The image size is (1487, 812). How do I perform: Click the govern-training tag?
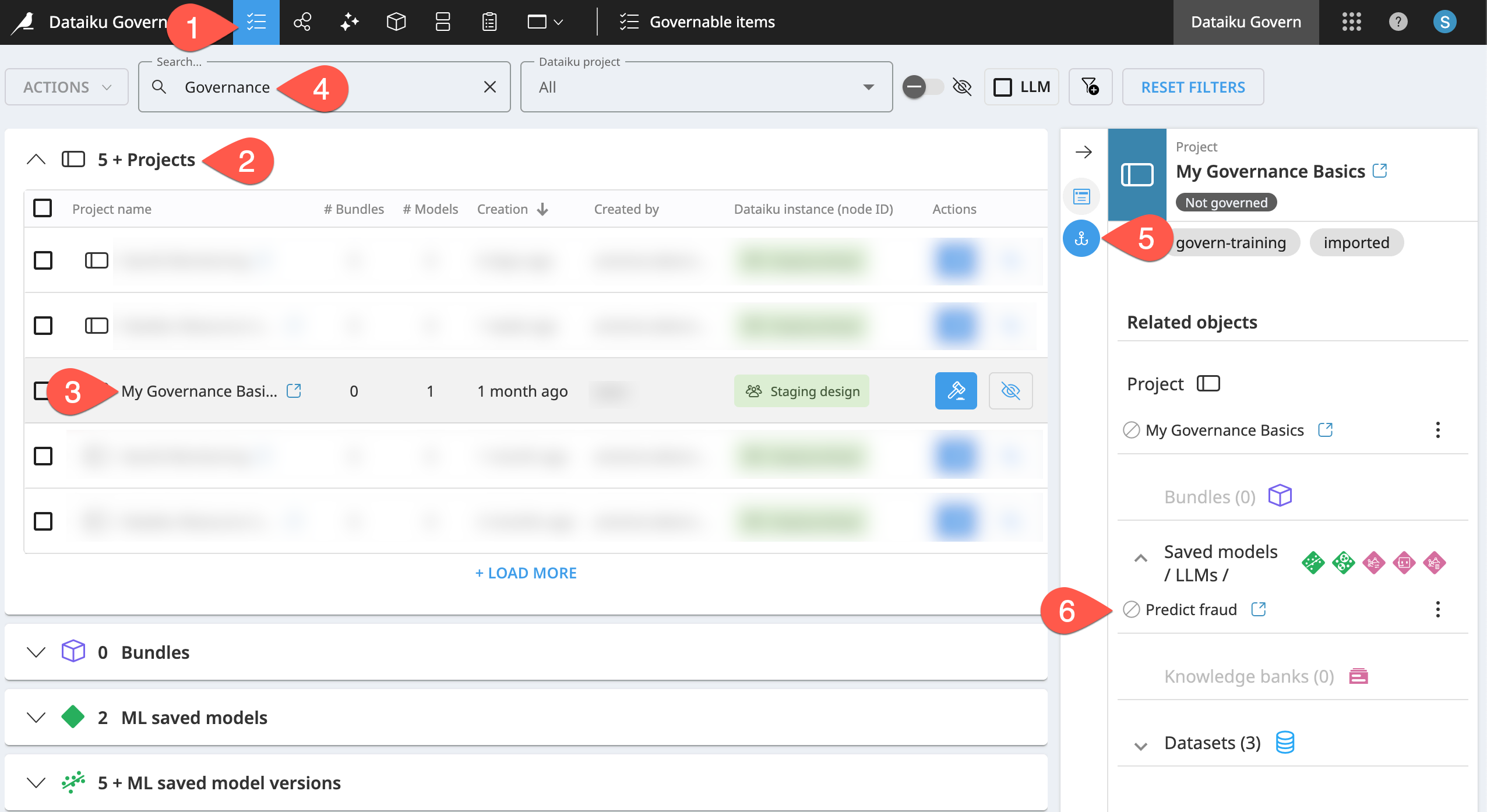click(1231, 242)
